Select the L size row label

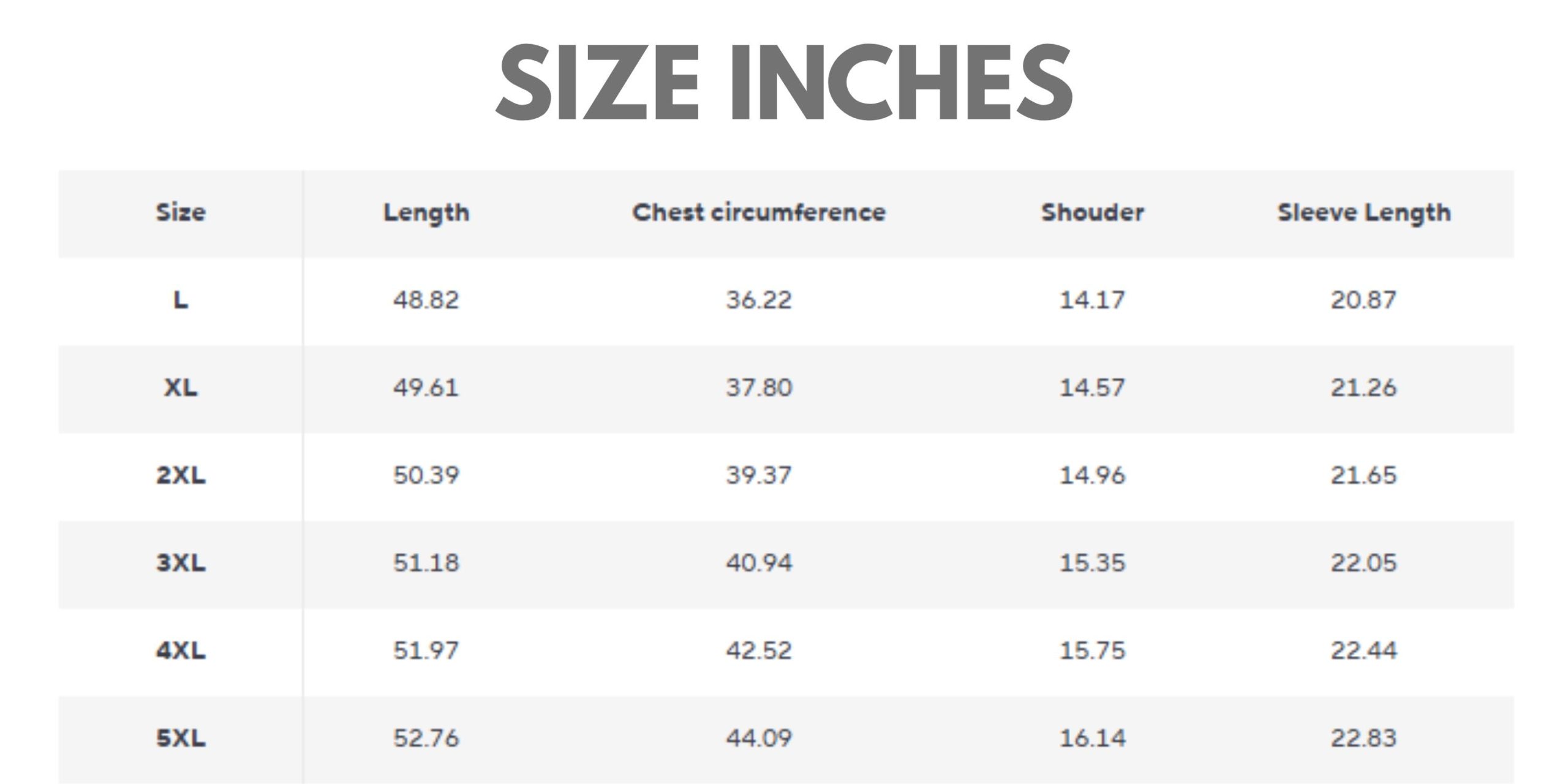(181, 300)
